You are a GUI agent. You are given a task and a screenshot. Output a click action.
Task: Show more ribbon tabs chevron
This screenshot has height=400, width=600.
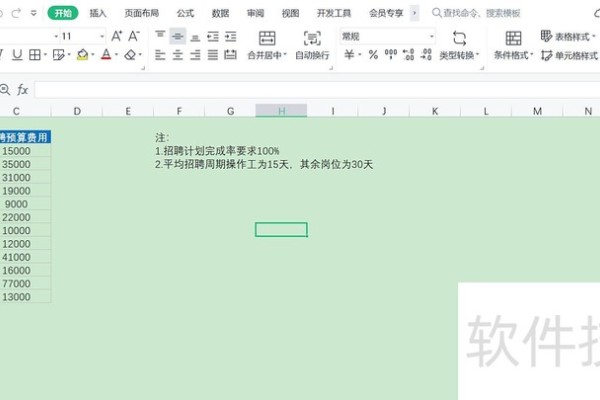coord(414,13)
